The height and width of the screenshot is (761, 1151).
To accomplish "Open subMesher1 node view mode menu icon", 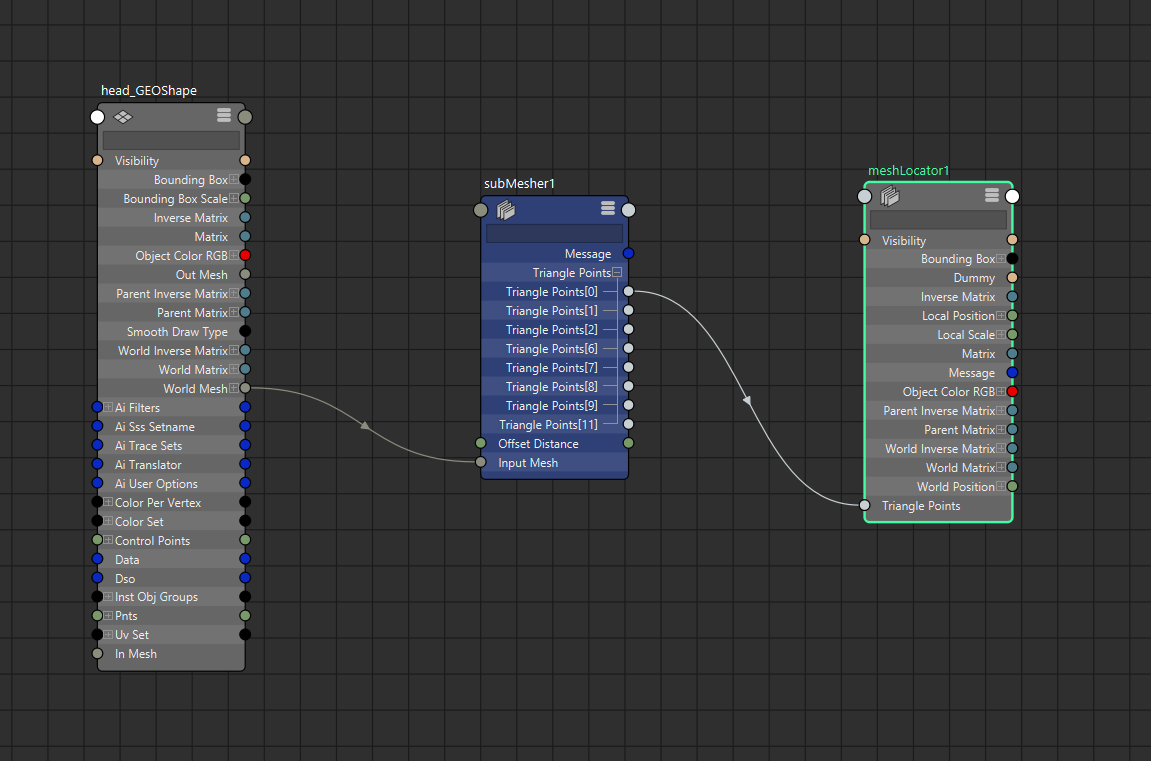I will point(608,208).
